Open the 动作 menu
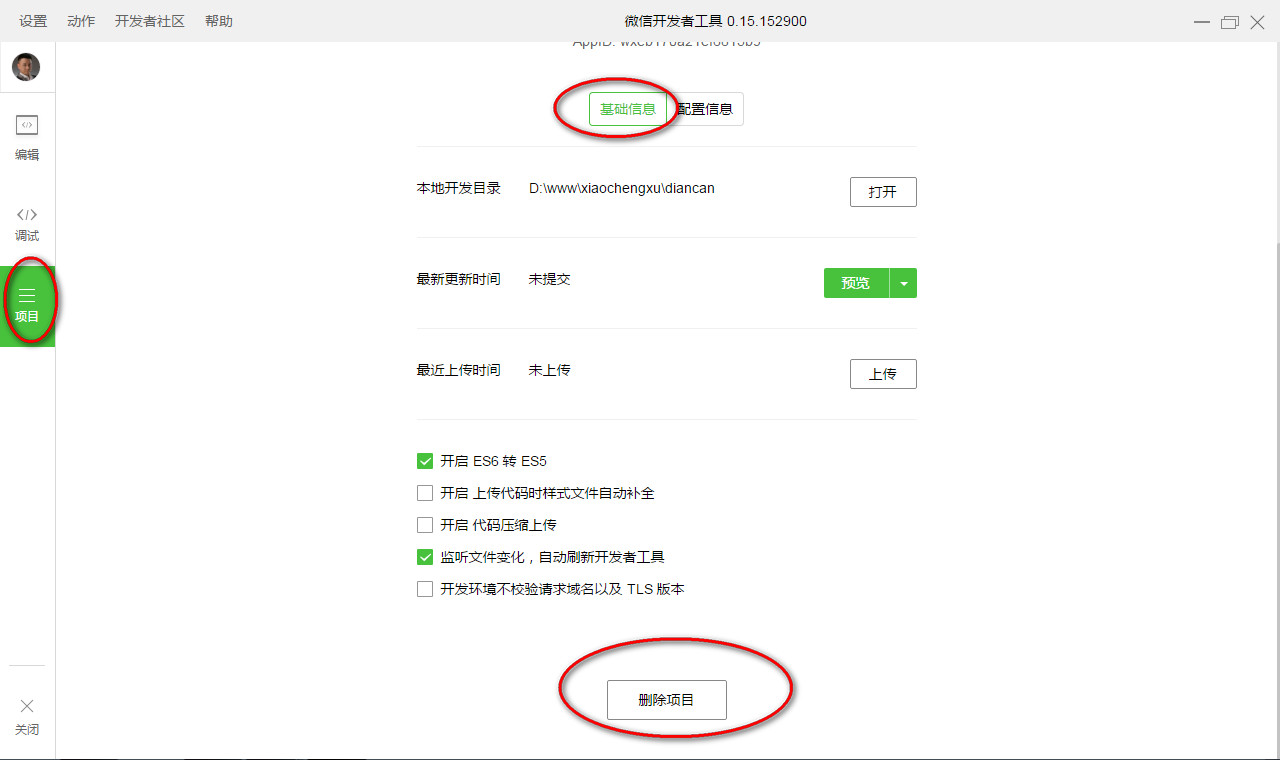Image resolution: width=1280 pixels, height=760 pixels. pos(81,21)
